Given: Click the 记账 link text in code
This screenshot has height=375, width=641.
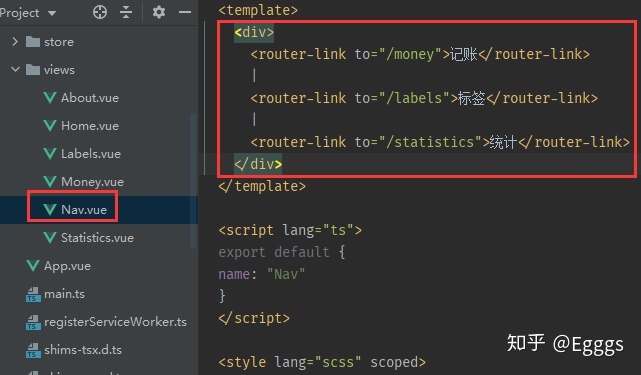Looking at the screenshot, I should pos(464,54).
